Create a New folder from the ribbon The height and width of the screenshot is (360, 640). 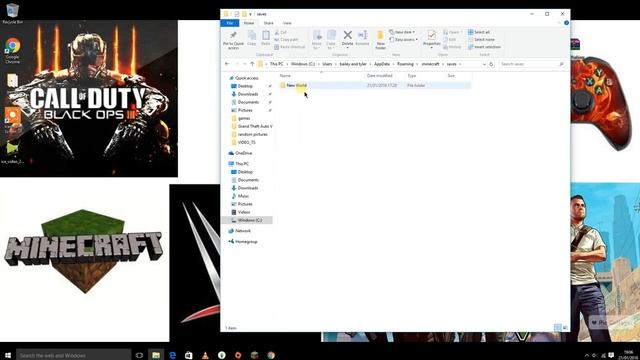(x=380, y=40)
